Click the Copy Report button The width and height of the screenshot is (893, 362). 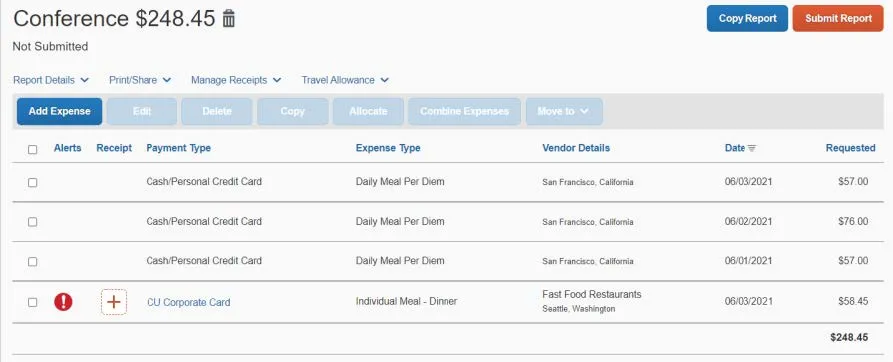click(747, 18)
